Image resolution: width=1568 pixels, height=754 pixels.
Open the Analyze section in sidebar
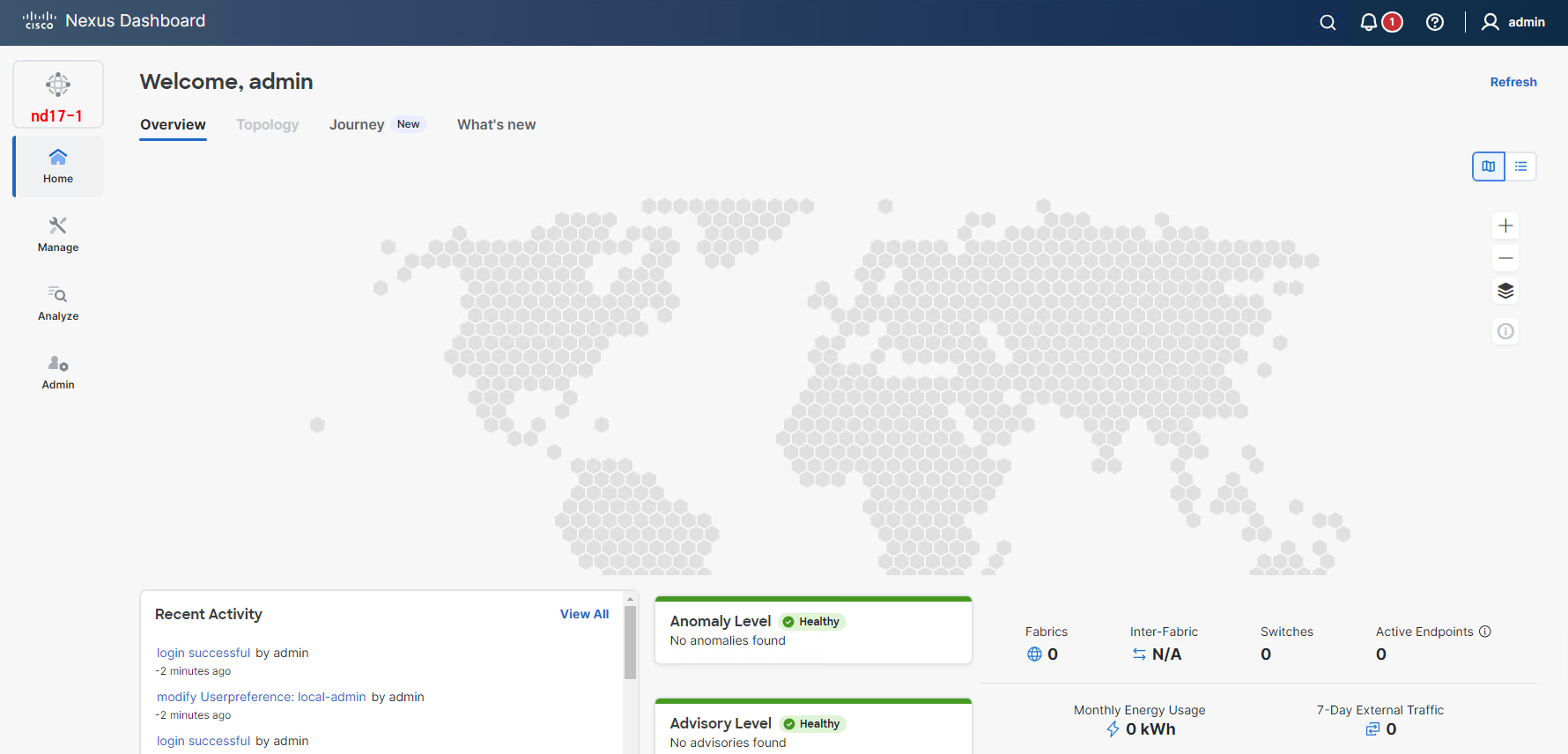(x=58, y=303)
